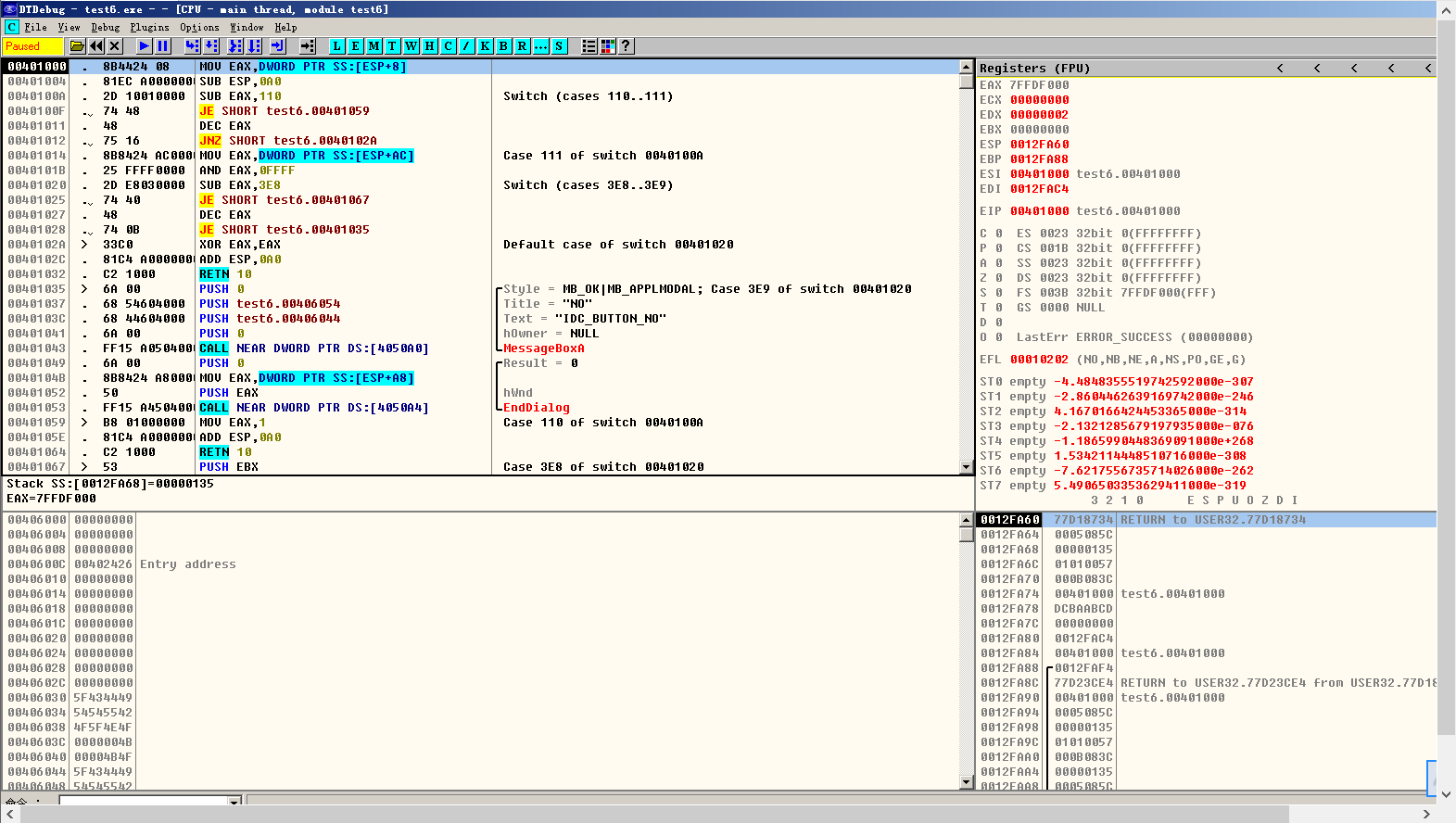The image size is (1456, 823).
Task: Click memory dump pane scrollbar up arrow
Action: (967, 520)
